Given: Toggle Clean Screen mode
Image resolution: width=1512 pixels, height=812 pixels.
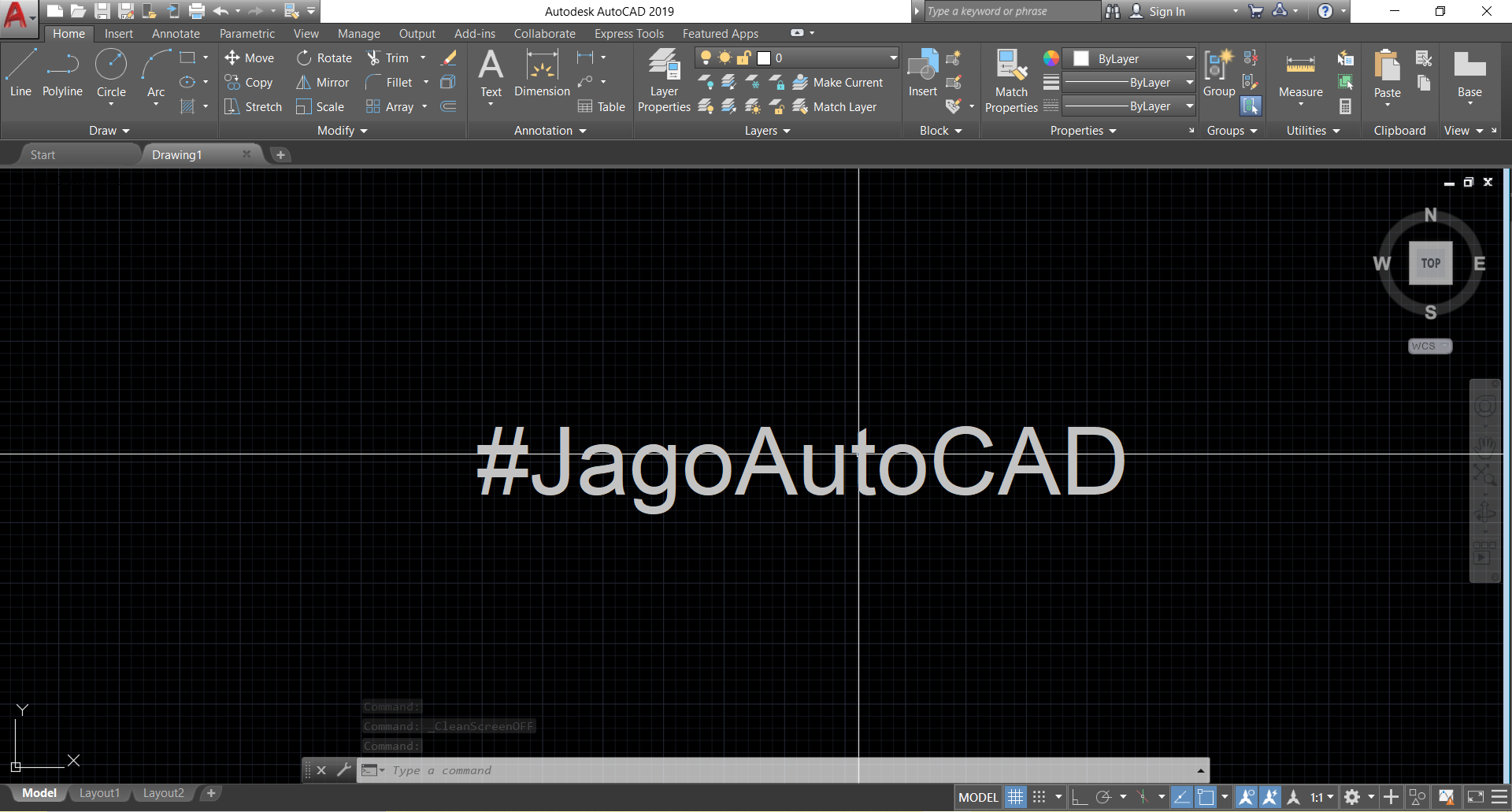Looking at the screenshot, I should [x=1476, y=797].
